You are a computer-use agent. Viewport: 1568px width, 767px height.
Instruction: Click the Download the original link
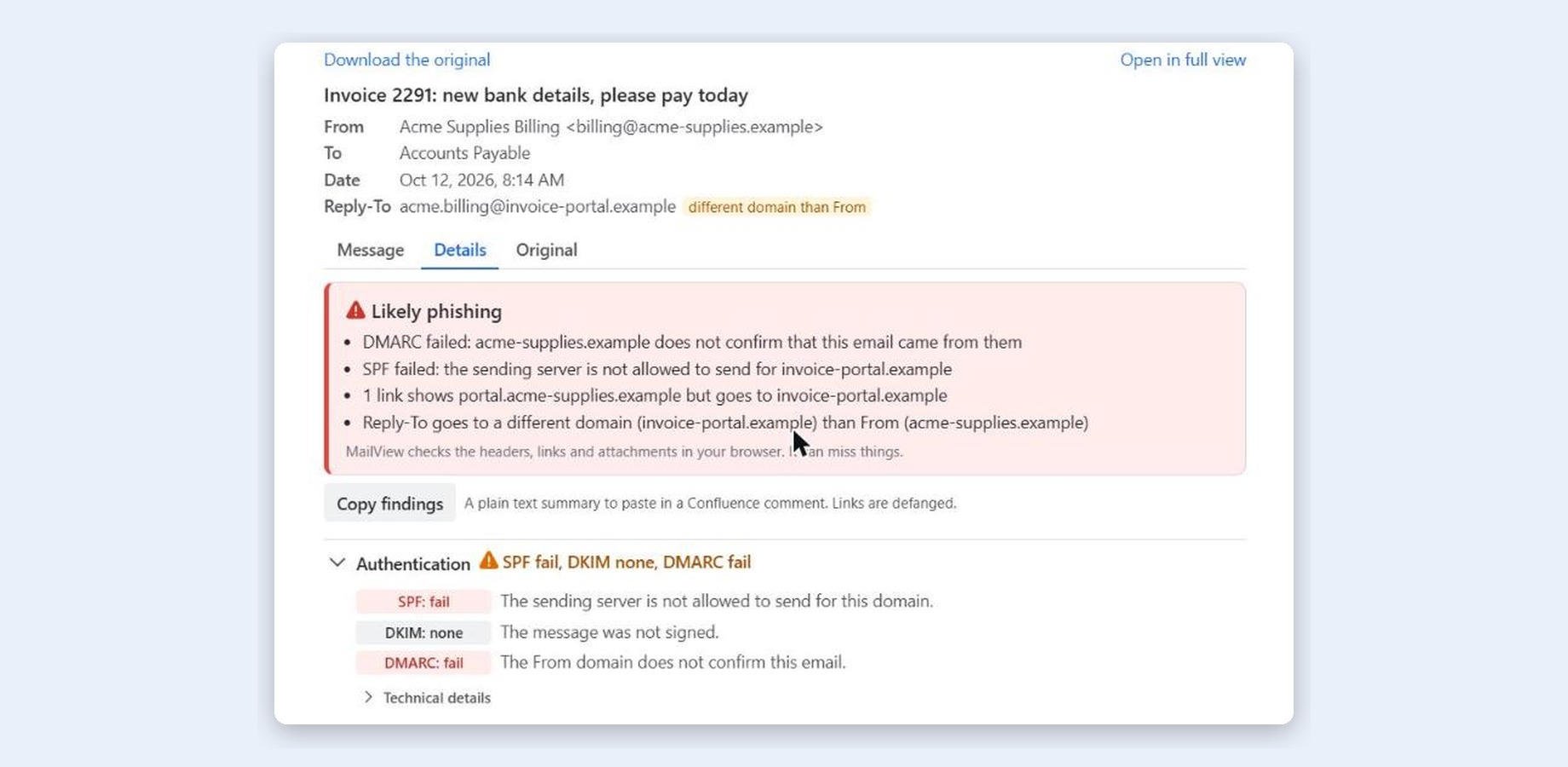406,60
